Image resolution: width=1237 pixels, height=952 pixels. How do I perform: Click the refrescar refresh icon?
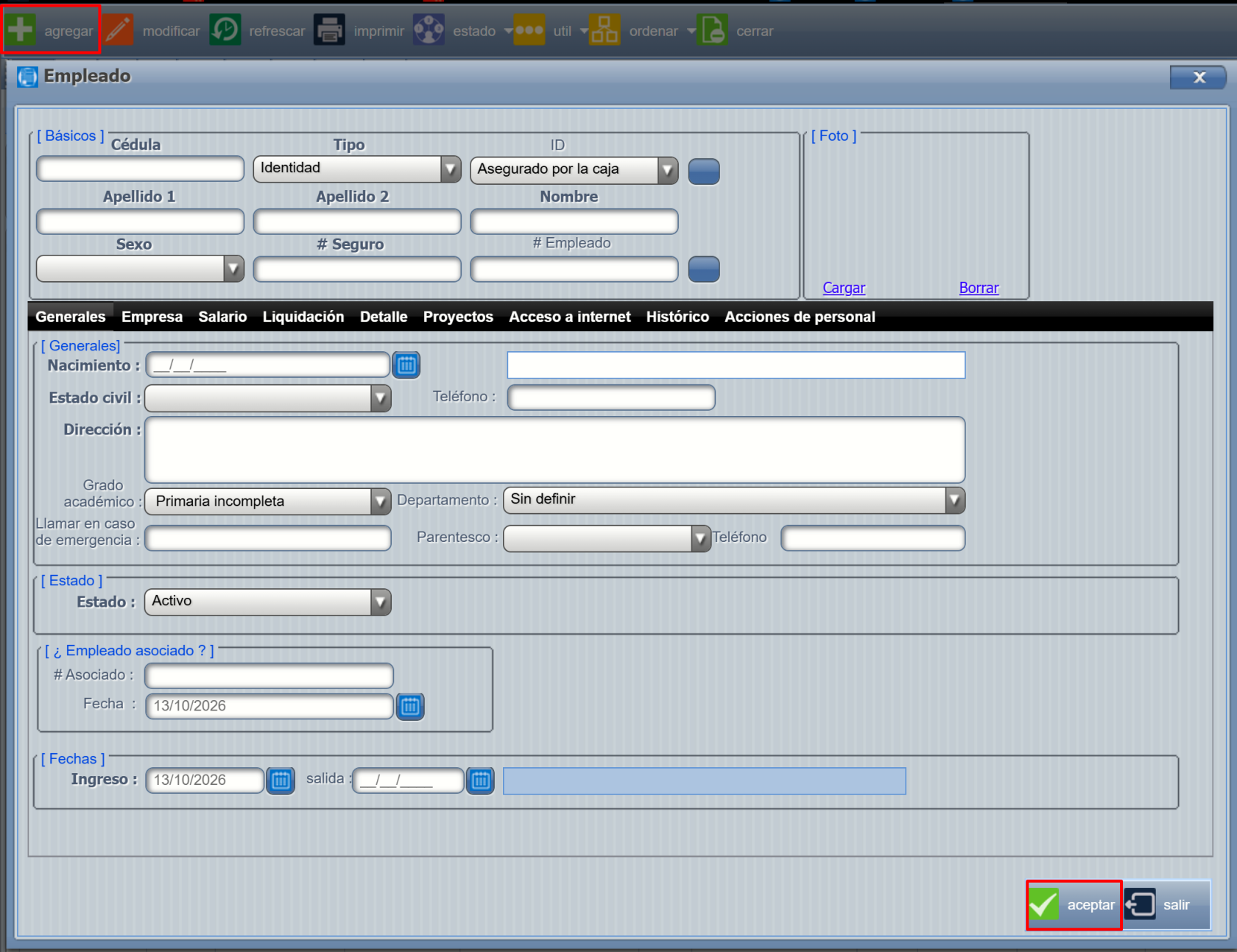click(225, 30)
